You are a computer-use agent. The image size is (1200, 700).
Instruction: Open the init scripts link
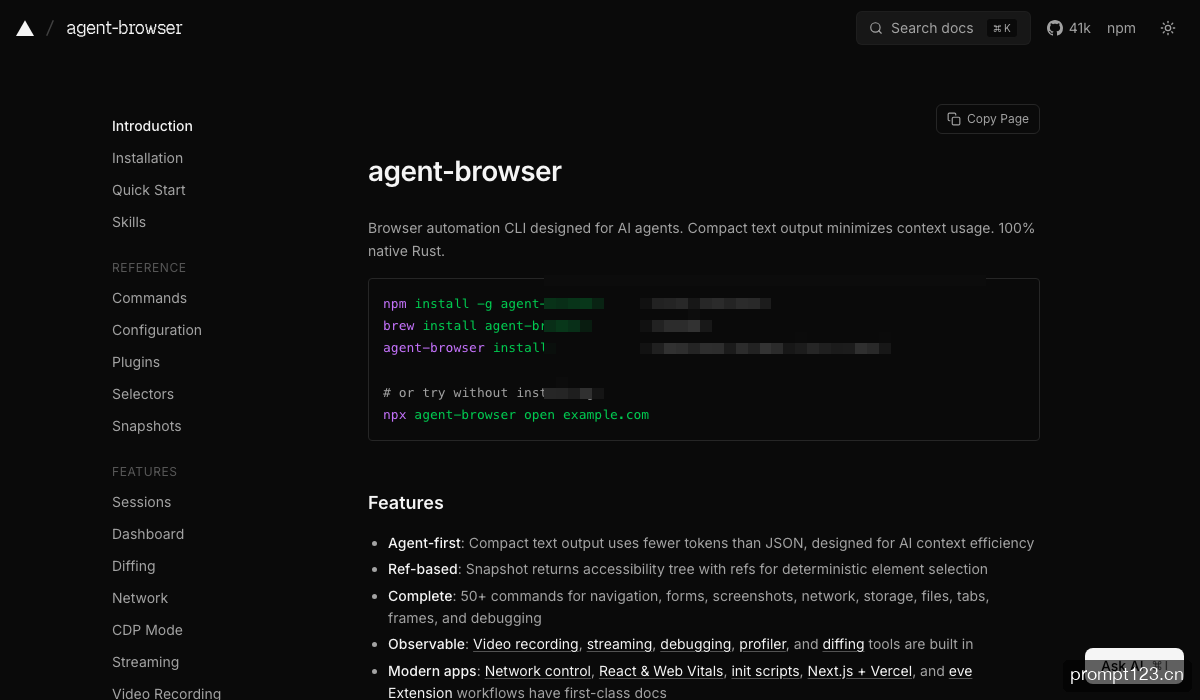(x=765, y=671)
